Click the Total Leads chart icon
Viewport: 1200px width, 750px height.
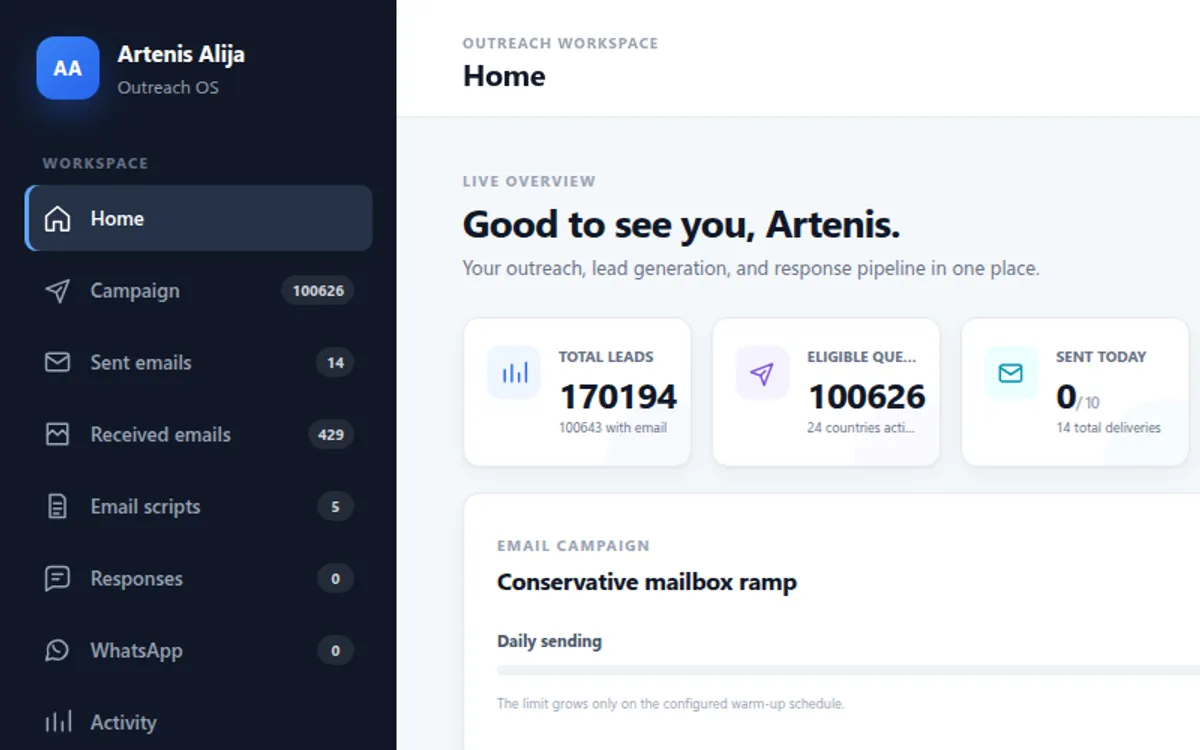514,373
